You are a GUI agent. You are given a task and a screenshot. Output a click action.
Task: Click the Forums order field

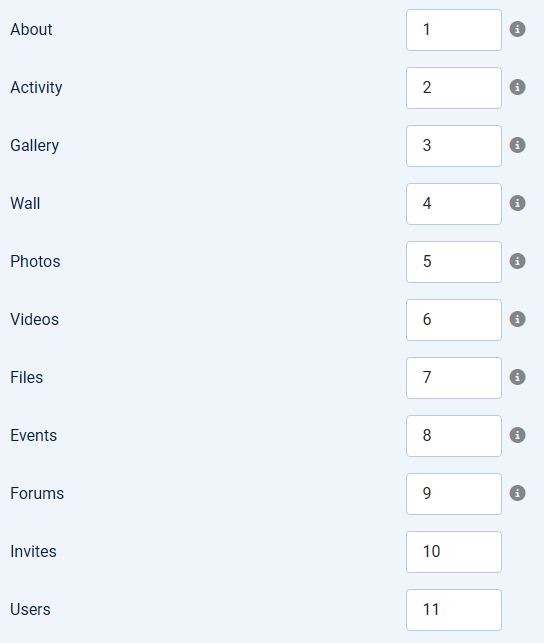(x=454, y=494)
